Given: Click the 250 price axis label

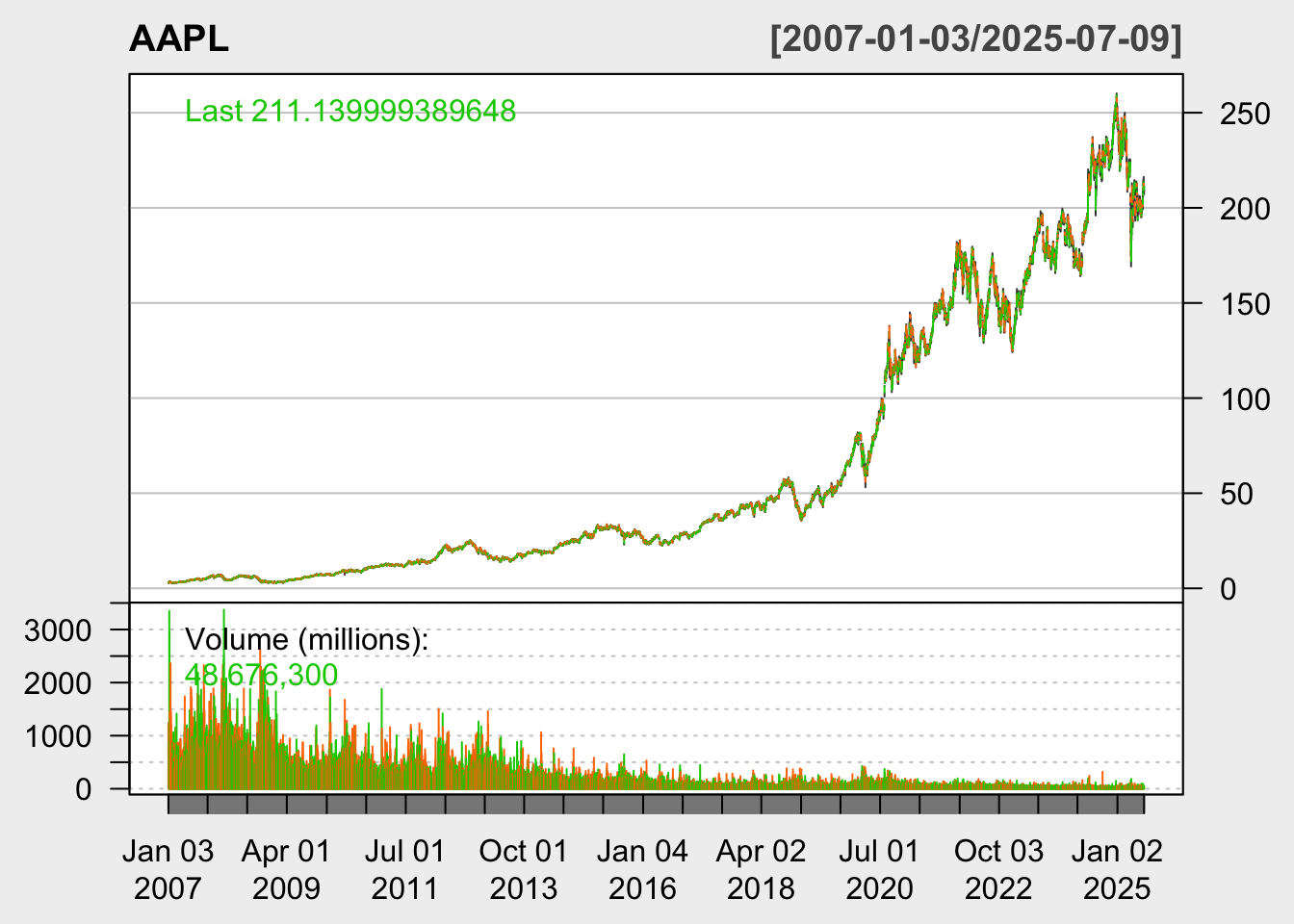Looking at the screenshot, I should [x=1245, y=115].
